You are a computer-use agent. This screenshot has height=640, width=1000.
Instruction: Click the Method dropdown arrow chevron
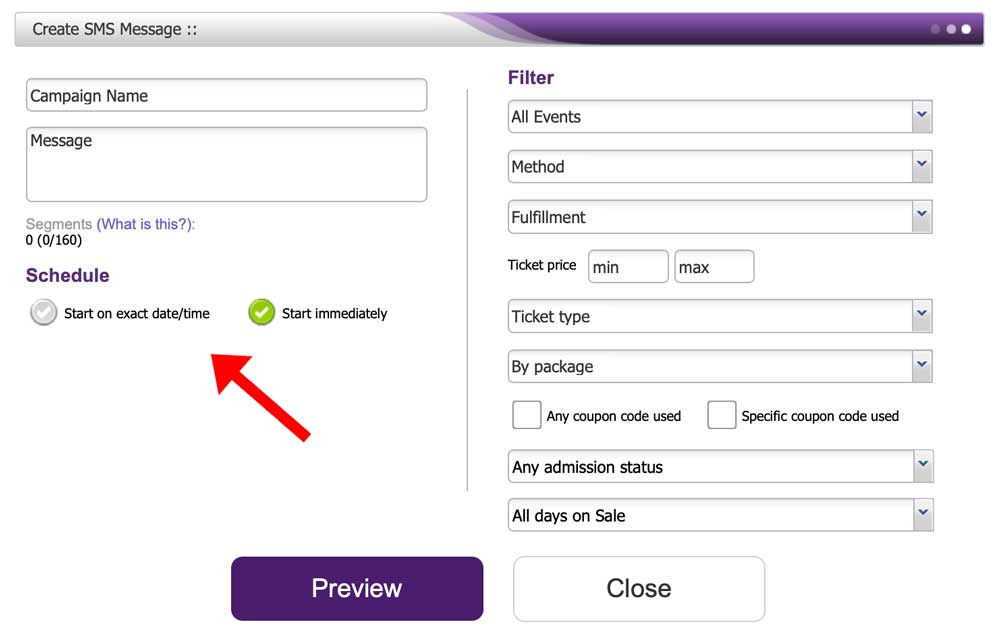coord(922,166)
